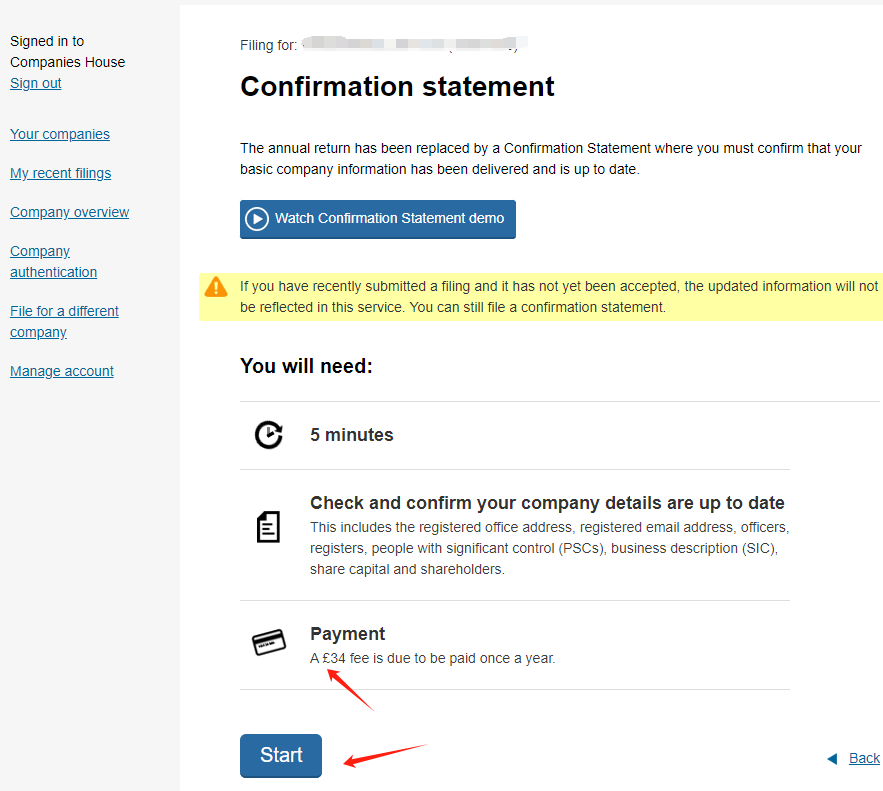Go to Company overview
The width and height of the screenshot is (883, 791).
(x=69, y=212)
